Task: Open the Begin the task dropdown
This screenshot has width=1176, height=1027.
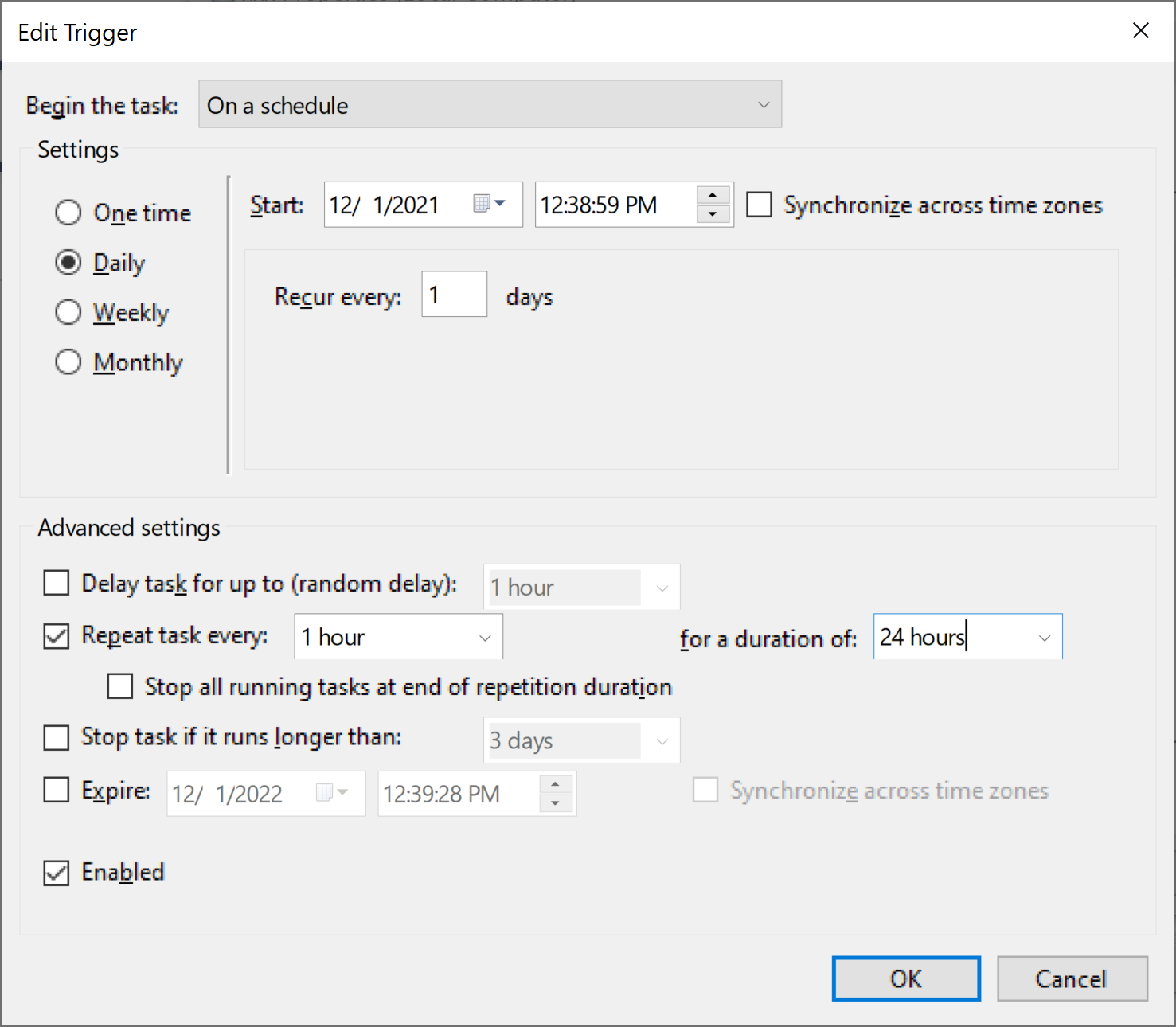Action: coord(490,104)
